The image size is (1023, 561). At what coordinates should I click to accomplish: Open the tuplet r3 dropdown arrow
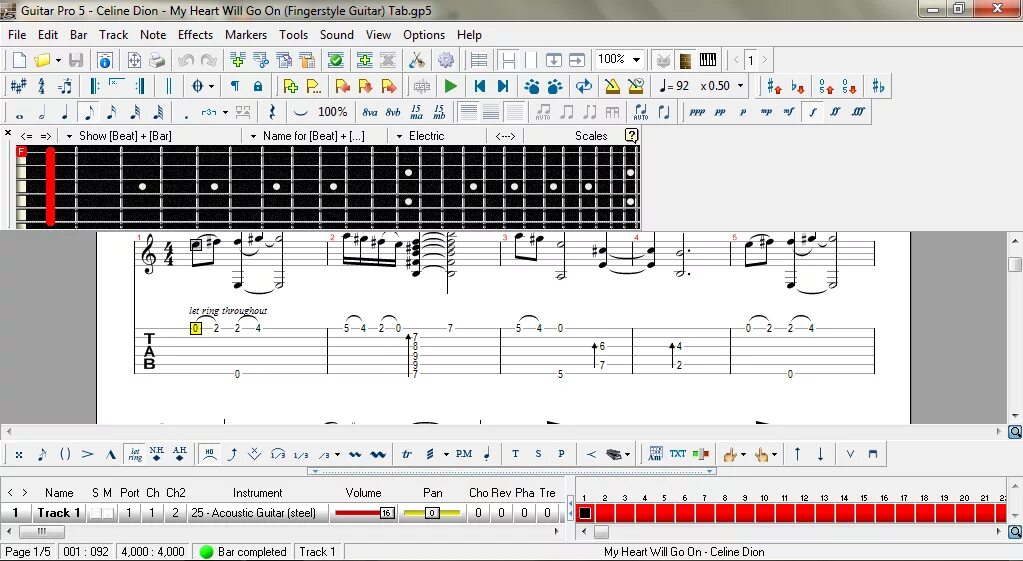(225, 112)
